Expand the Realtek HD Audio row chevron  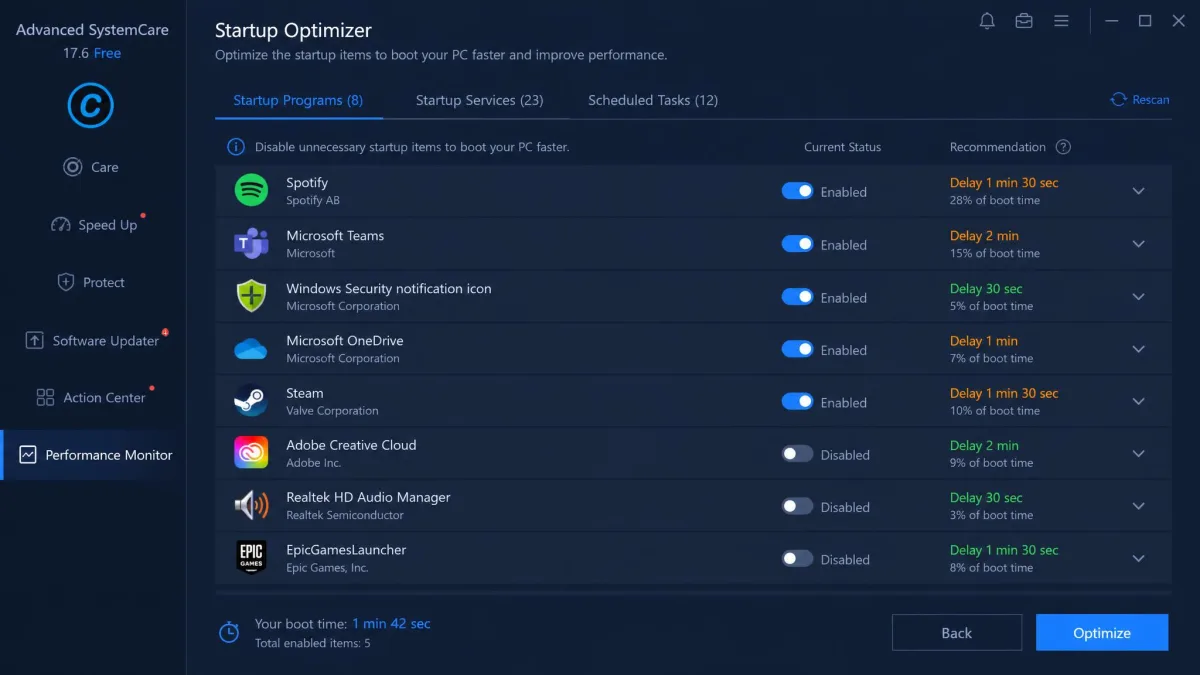coord(1138,506)
